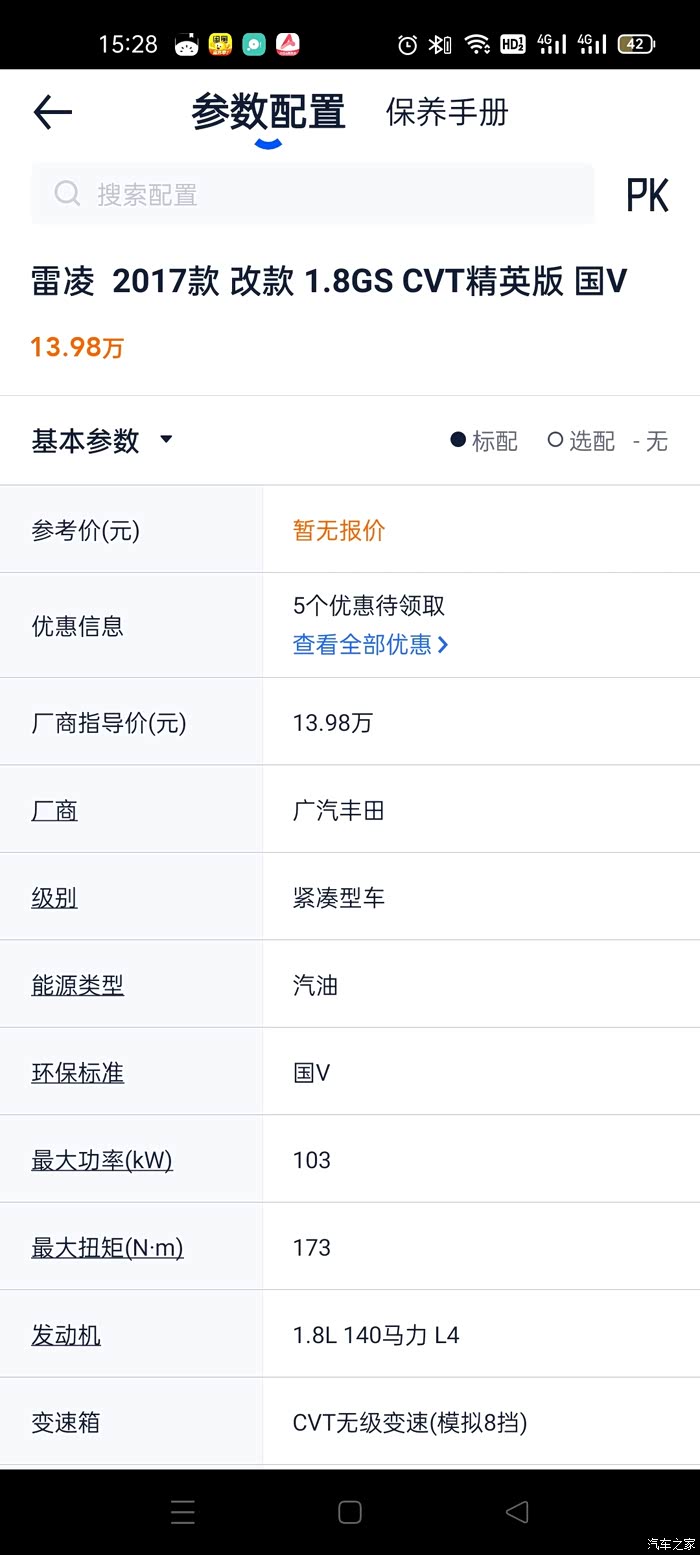Open the 级别 term explanation
The image size is (700, 1555).
55,898
